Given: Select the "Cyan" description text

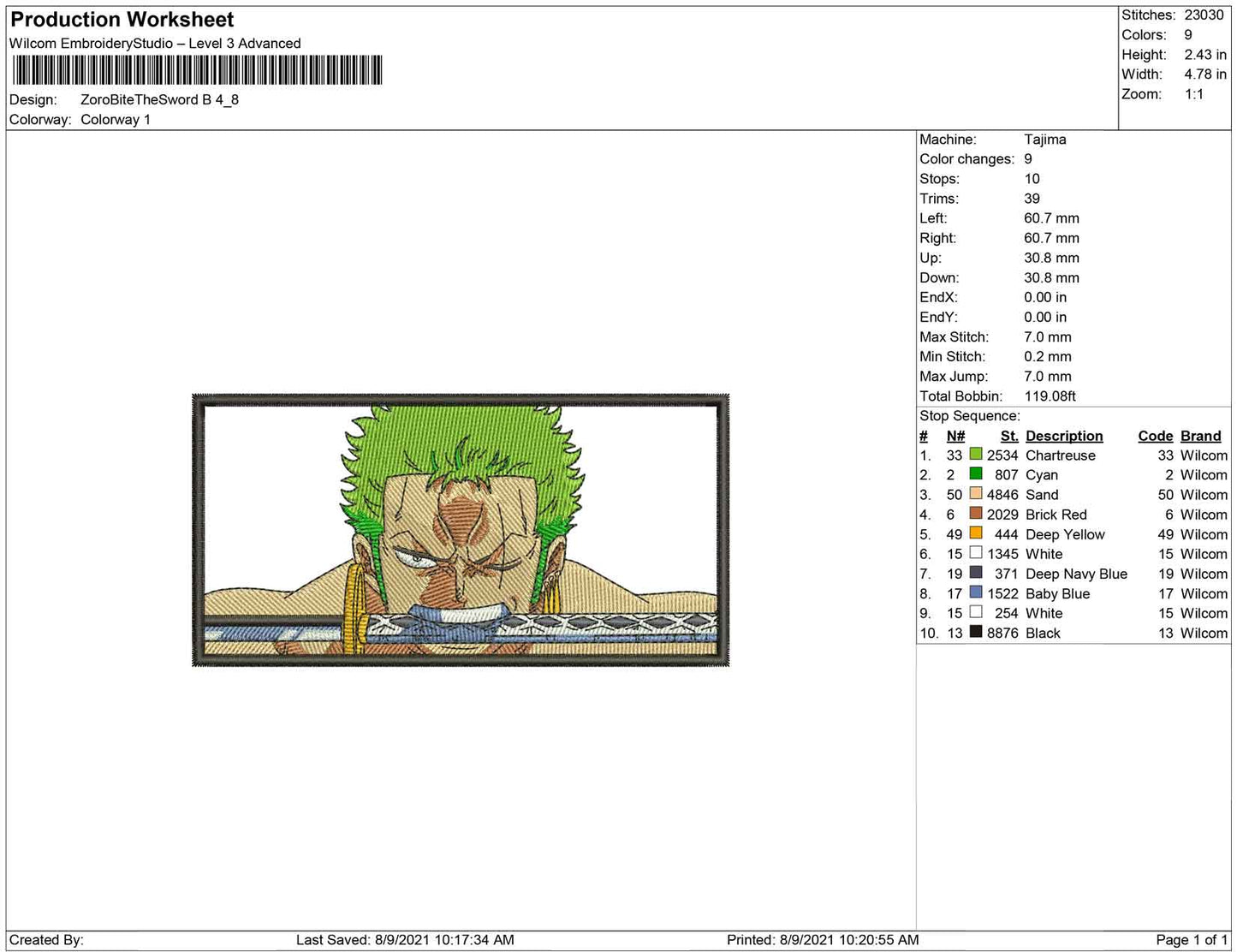Looking at the screenshot, I should tap(1042, 475).
